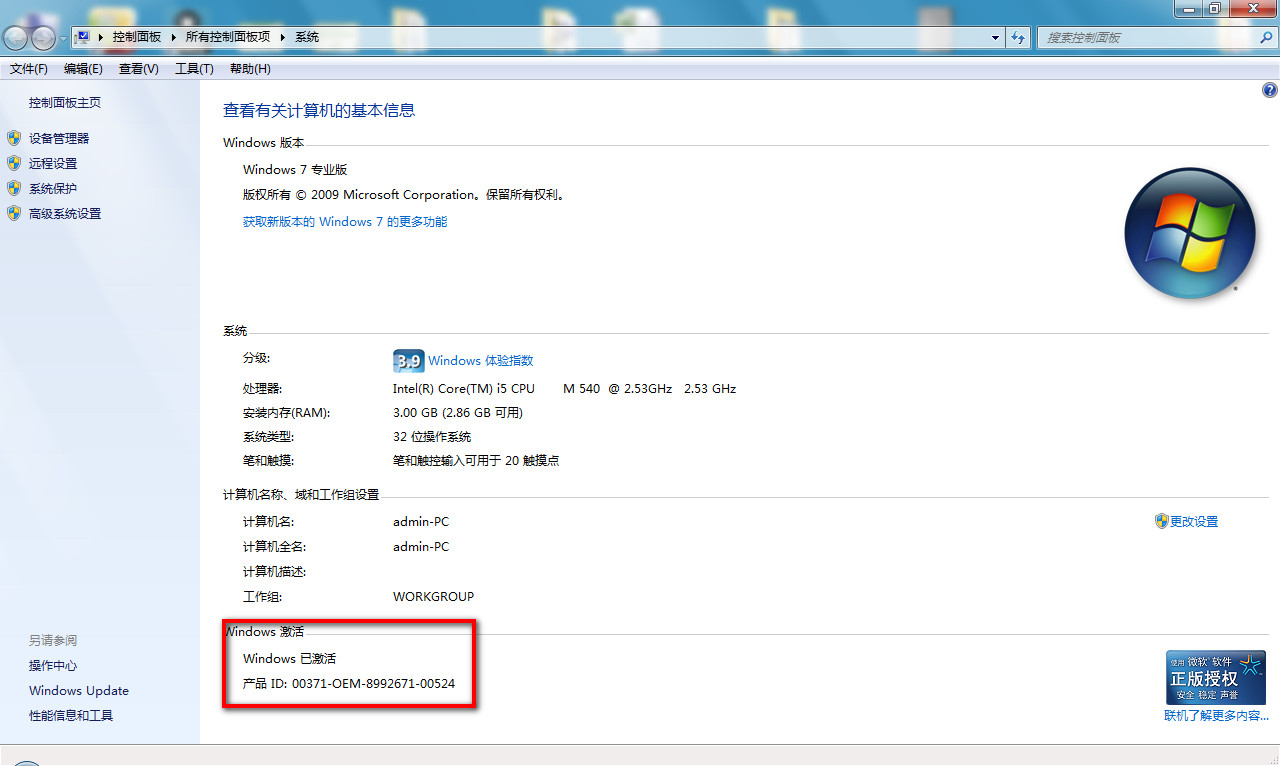
Task: Click the Refresh button beside address bar
Action: coord(1018,38)
